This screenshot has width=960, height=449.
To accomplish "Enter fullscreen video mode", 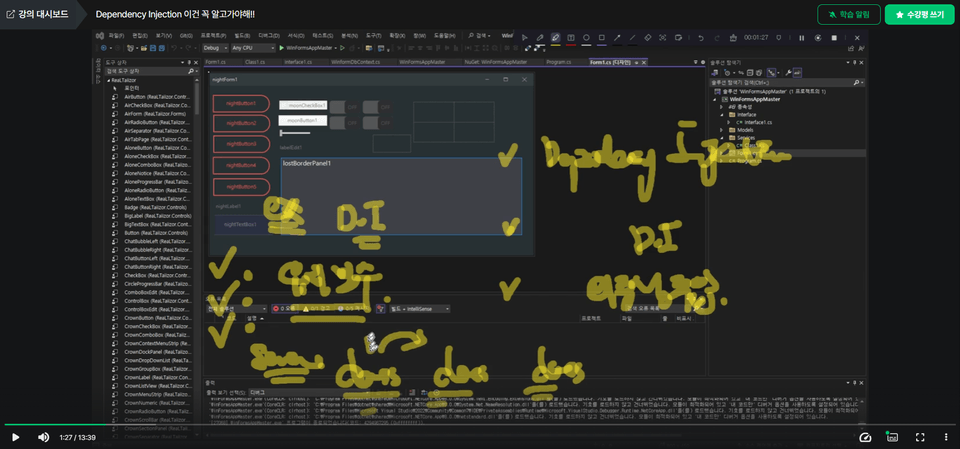I will coord(920,437).
